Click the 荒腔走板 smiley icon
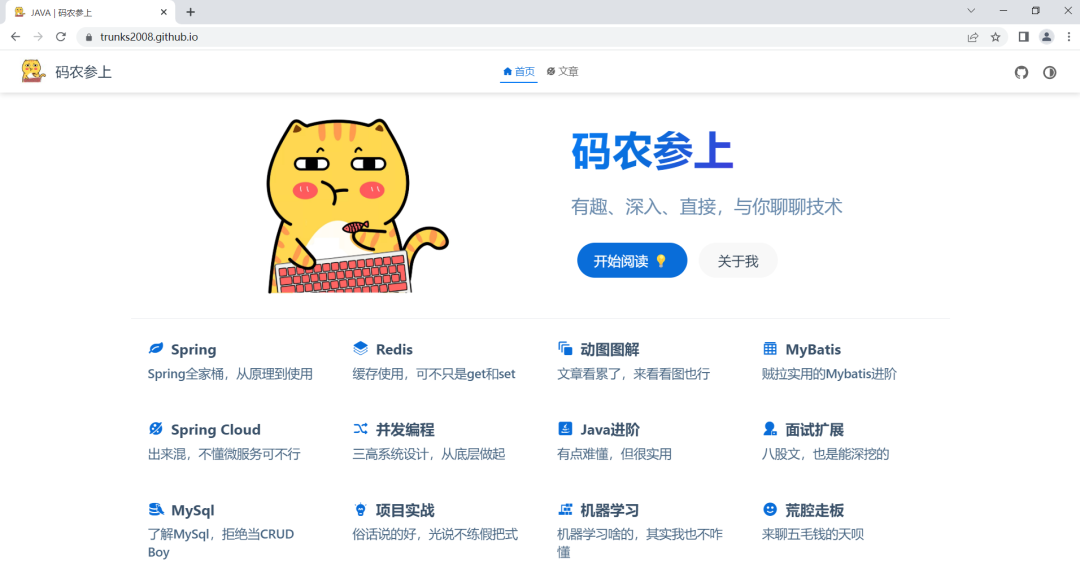Viewport: 1080px width, 569px height. tap(769, 509)
